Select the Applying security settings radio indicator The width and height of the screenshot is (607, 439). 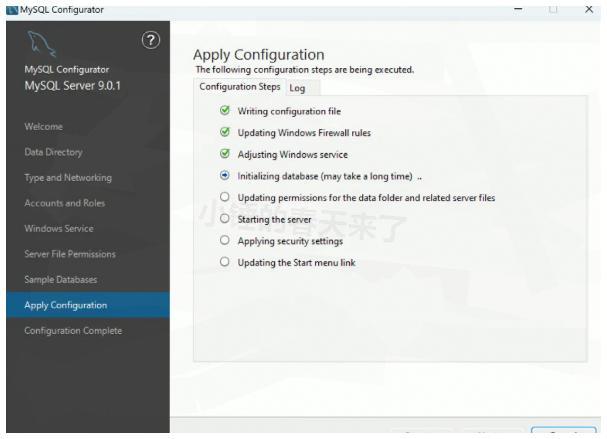tap(225, 241)
